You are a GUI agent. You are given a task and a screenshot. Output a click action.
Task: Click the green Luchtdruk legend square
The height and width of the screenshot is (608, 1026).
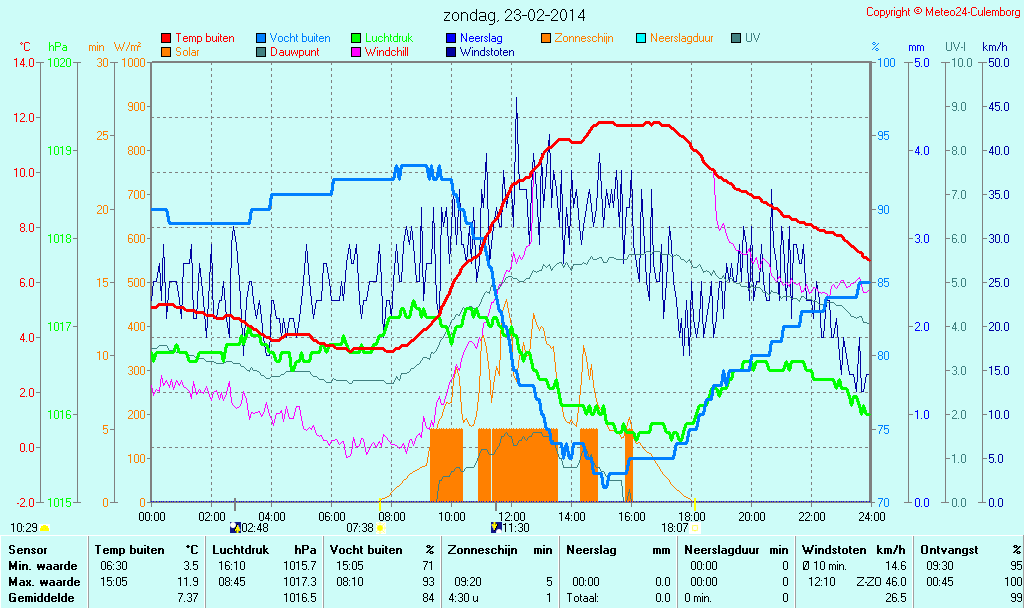356,39
